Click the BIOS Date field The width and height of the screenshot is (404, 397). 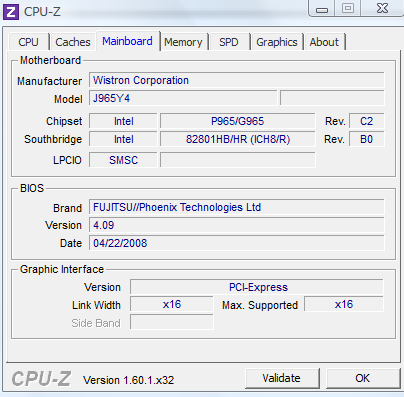[237, 243]
